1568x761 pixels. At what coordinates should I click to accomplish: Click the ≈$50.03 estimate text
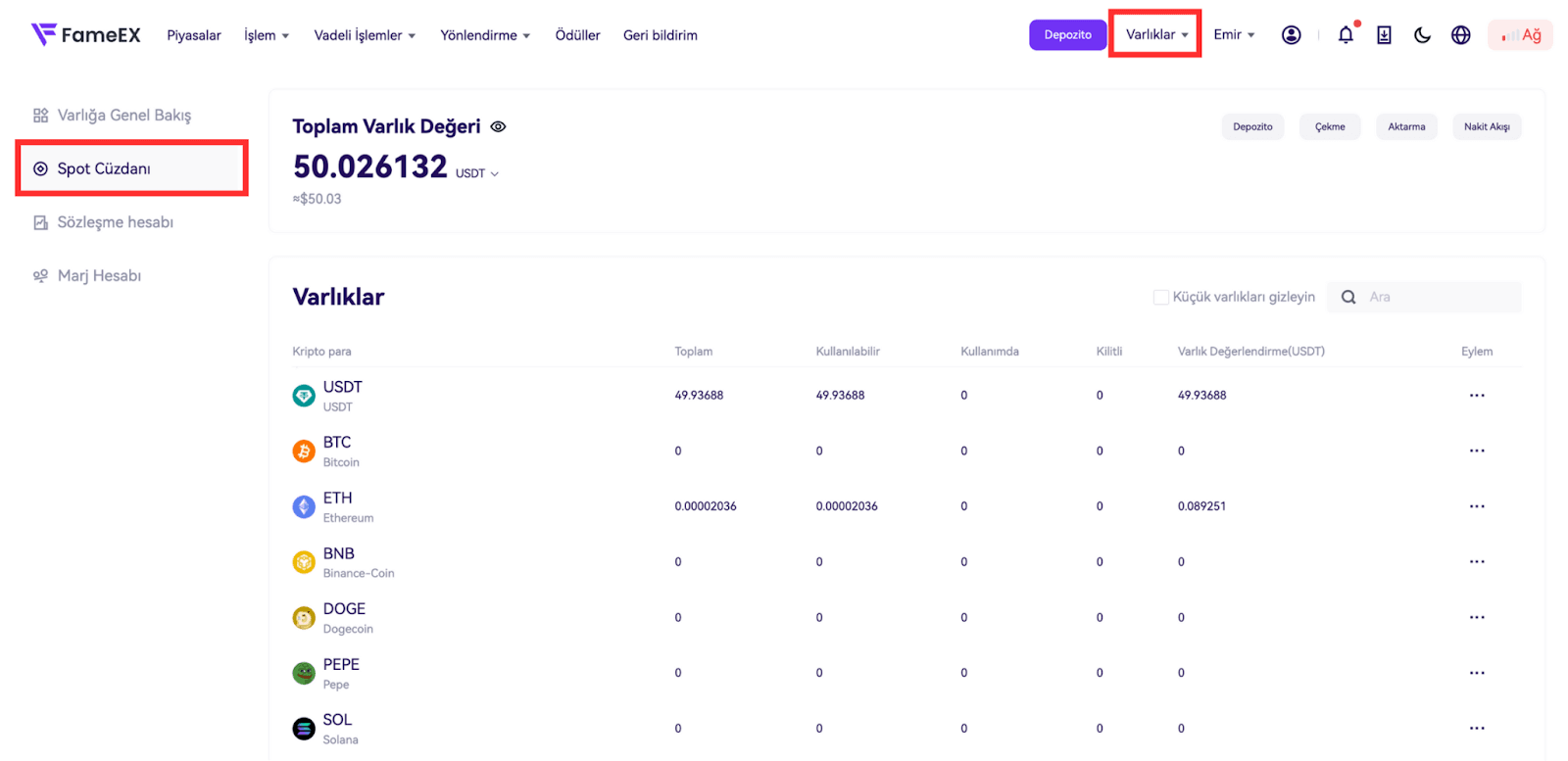(318, 199)
